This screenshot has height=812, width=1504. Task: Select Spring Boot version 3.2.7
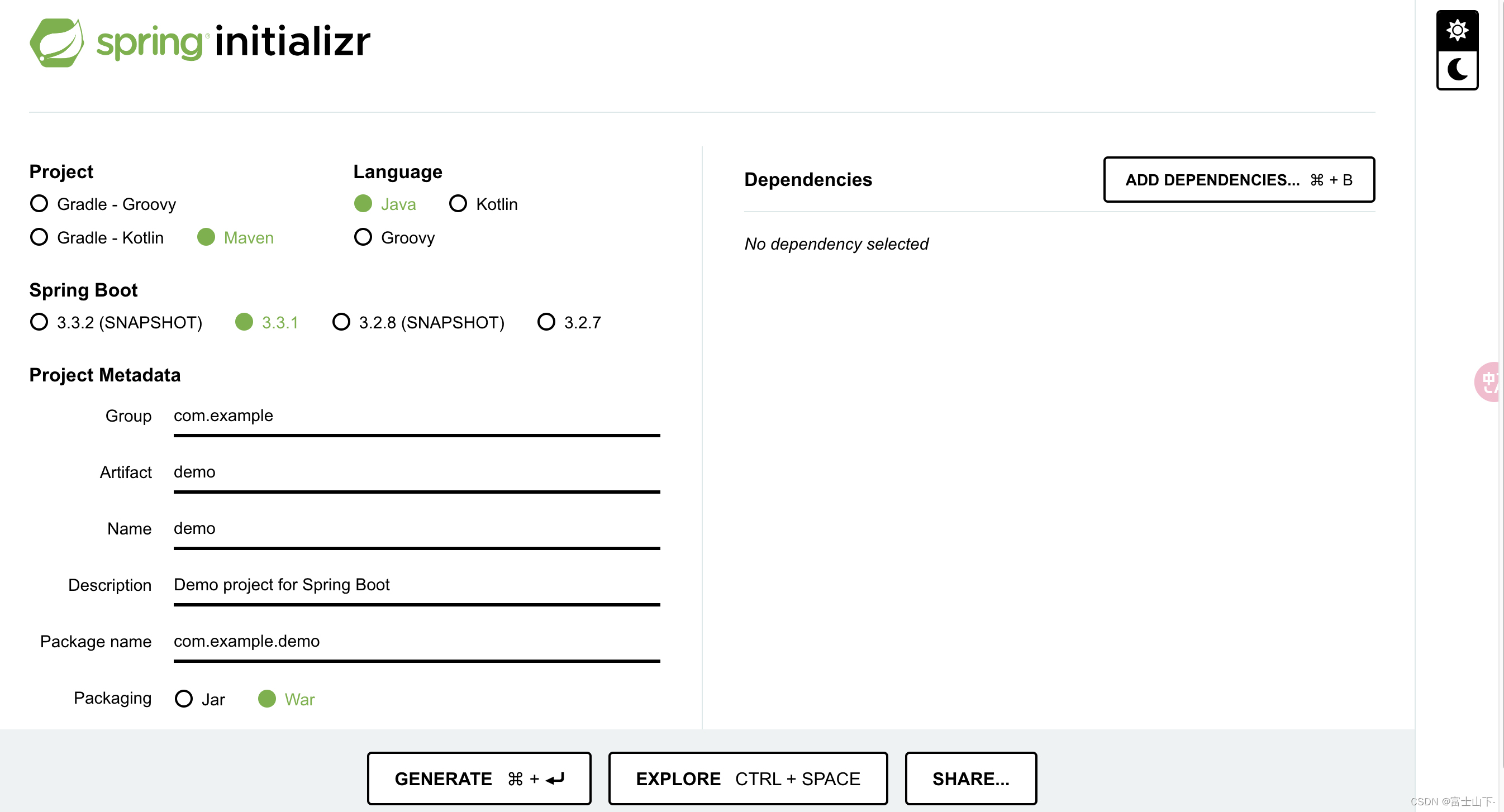546,322
